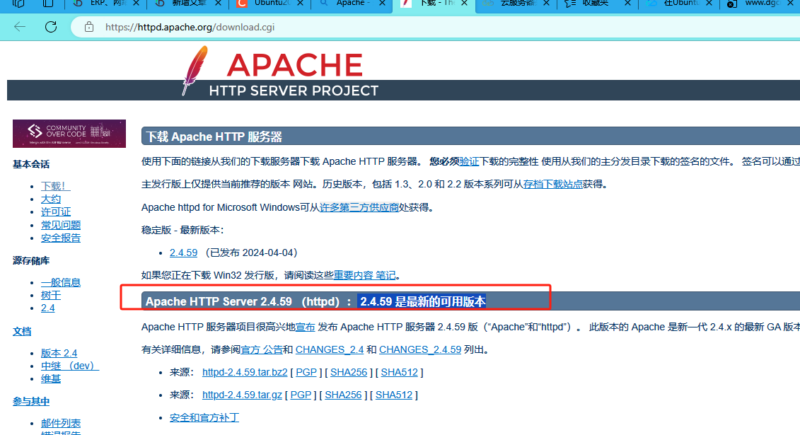This screenshot has width=800, height=435.
Task: Click the 2.4.59 stable version link
Action: click(x=184, y=252)
